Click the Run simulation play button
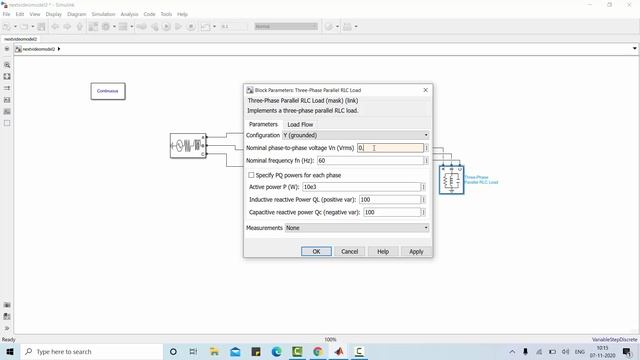This screenshot has width=640, height=360. coord(167,27)
